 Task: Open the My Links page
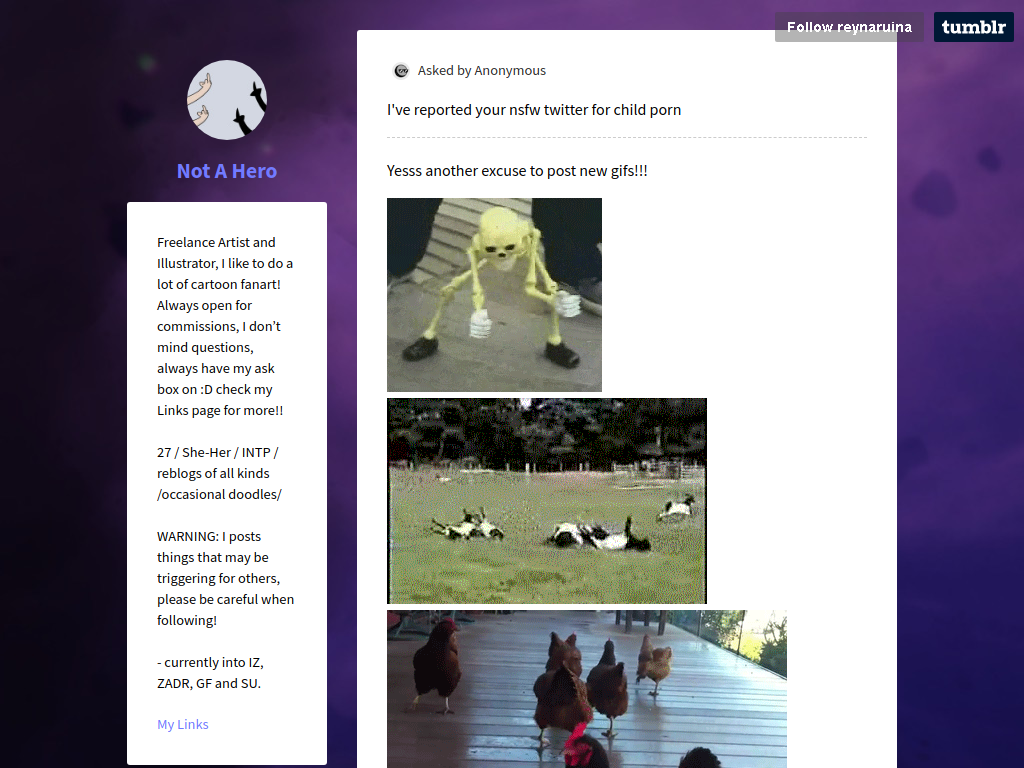183,724
